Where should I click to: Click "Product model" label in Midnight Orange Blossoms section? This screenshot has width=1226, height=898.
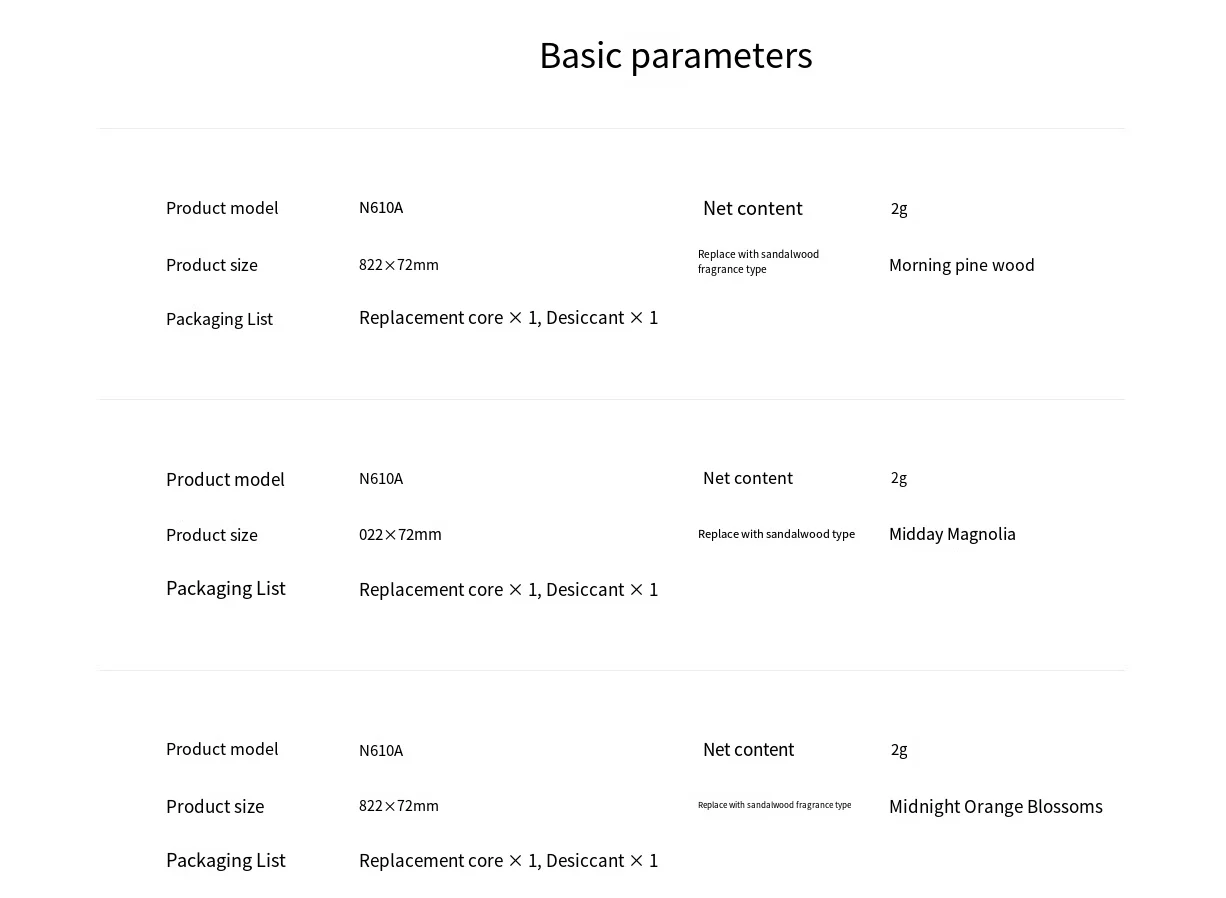click(x=222, y=749)
